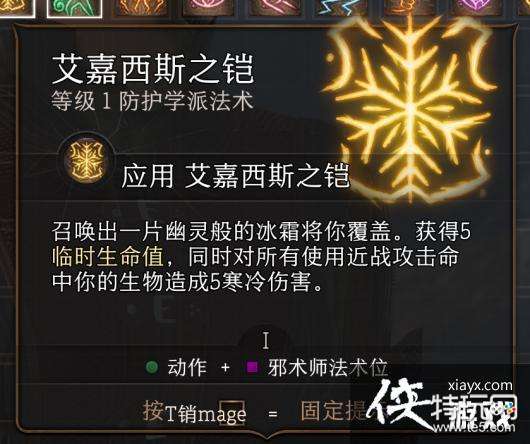The width and height of the screenshot is (530, 444).
Task: Click the small round 艾嘉西斯之铠 spell icon
Action: click(x=85, y=162)
